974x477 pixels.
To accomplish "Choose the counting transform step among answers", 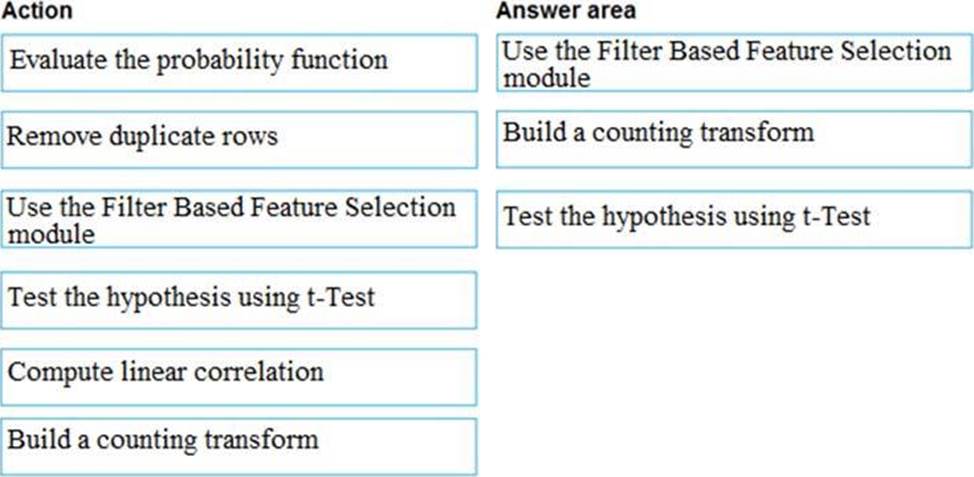I will tap(733, 137).
